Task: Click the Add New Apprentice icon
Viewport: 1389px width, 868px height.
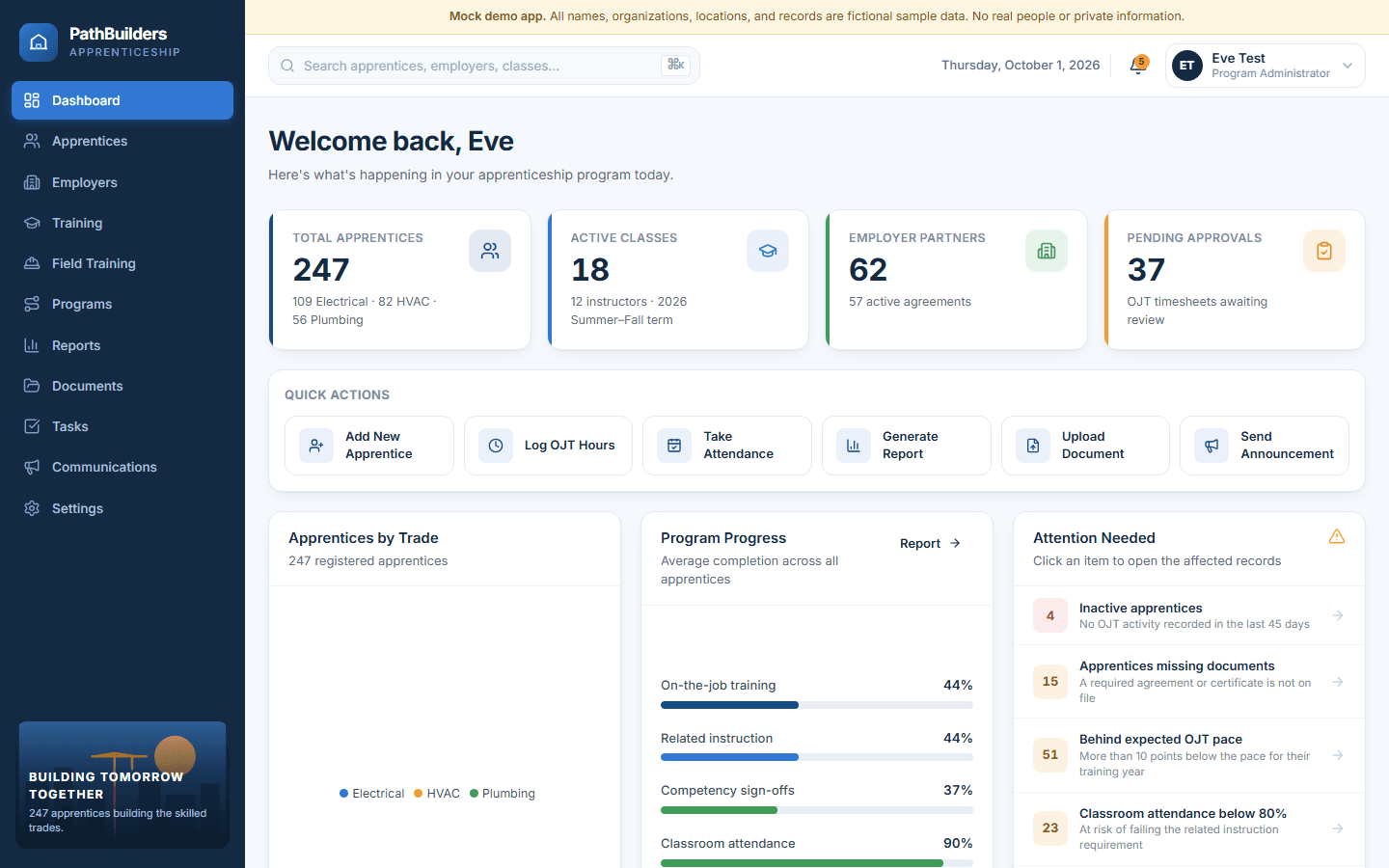Action: click(316, 446)
